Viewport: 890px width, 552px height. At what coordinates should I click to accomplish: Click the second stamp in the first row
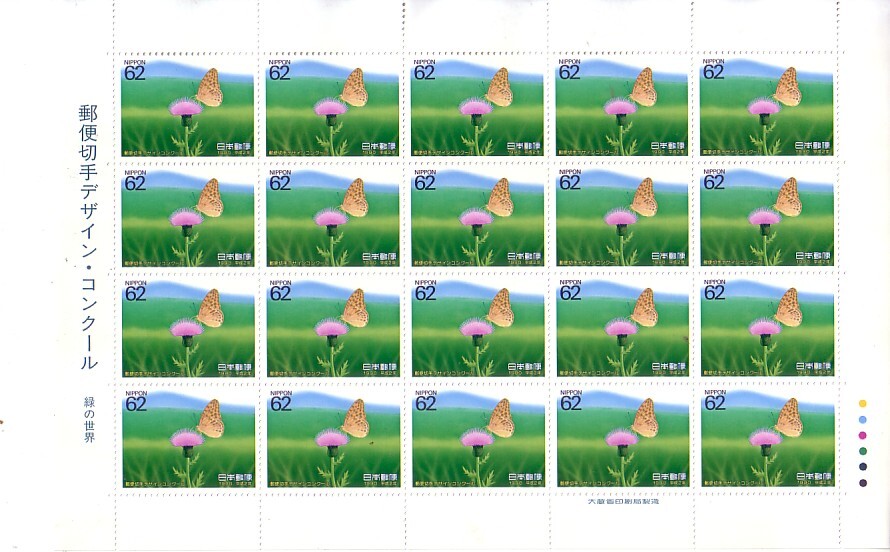point(332,107)
